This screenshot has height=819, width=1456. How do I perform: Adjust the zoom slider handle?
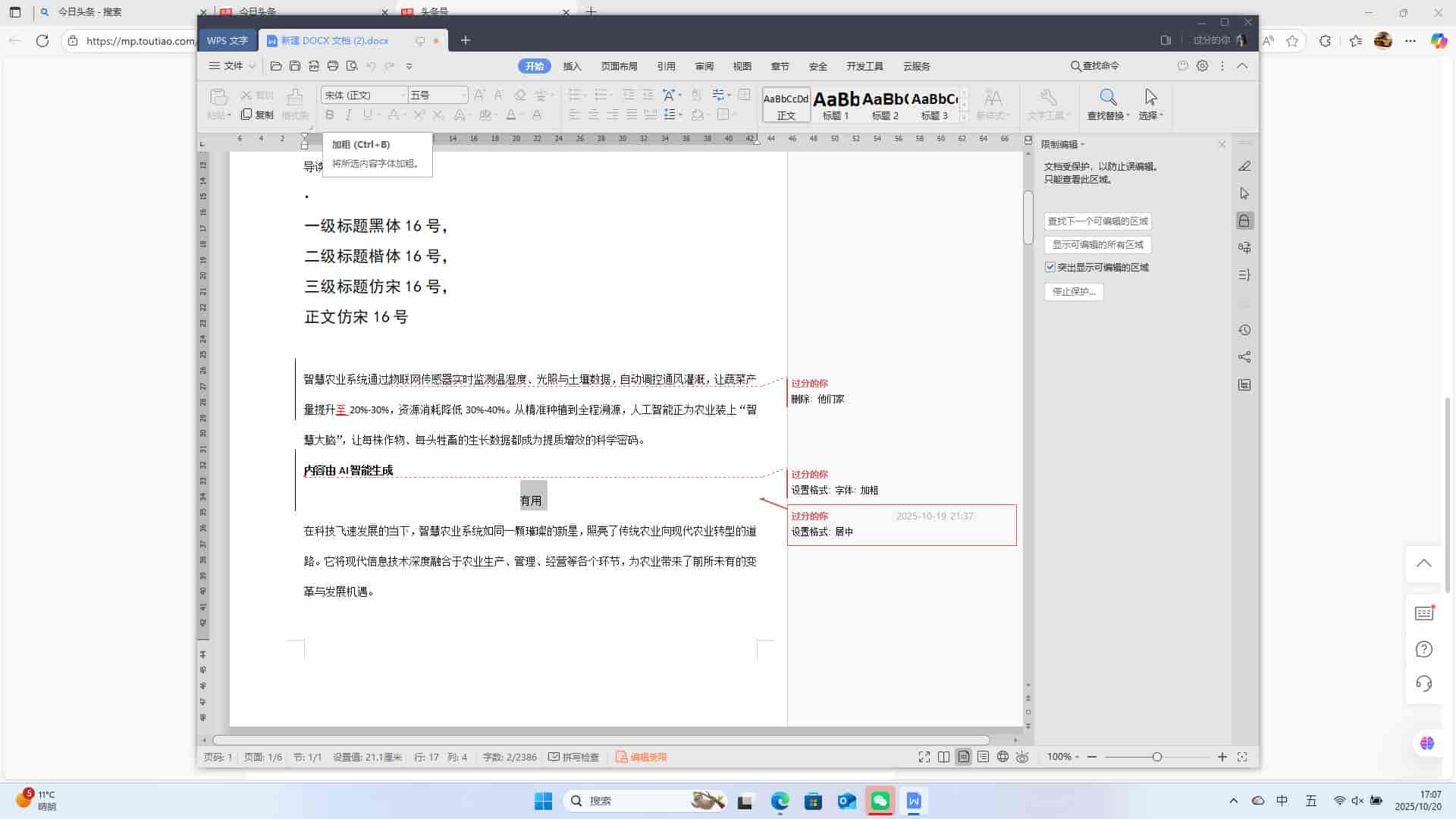pyautogui.click(x=1157, y=757)
